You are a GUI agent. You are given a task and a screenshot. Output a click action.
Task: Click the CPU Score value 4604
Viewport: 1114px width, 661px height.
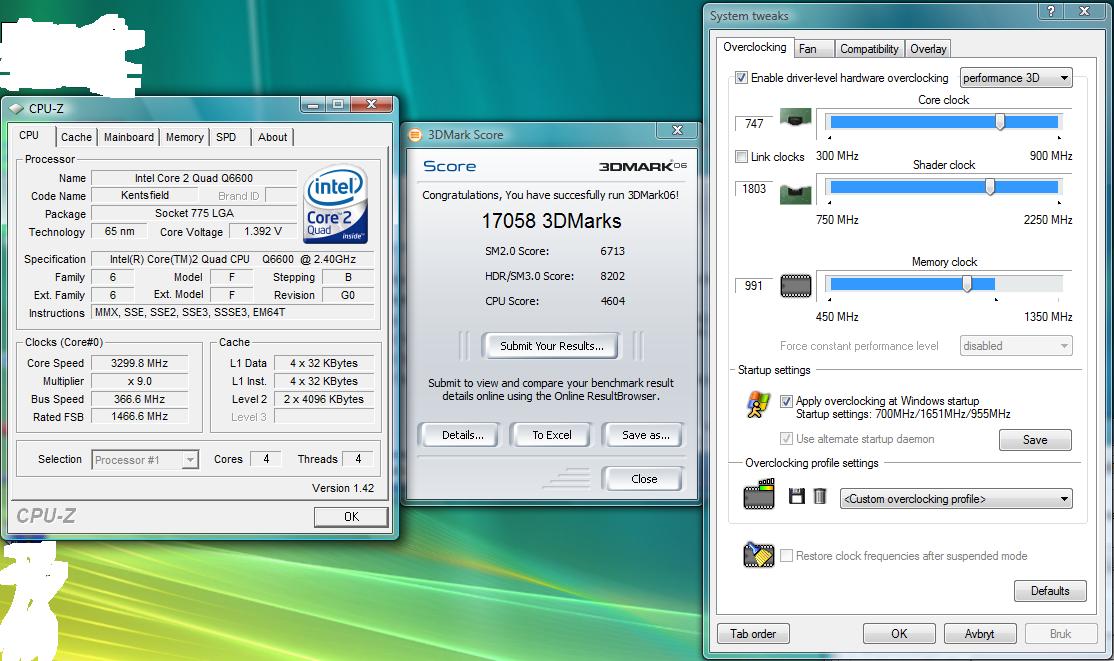612,301
